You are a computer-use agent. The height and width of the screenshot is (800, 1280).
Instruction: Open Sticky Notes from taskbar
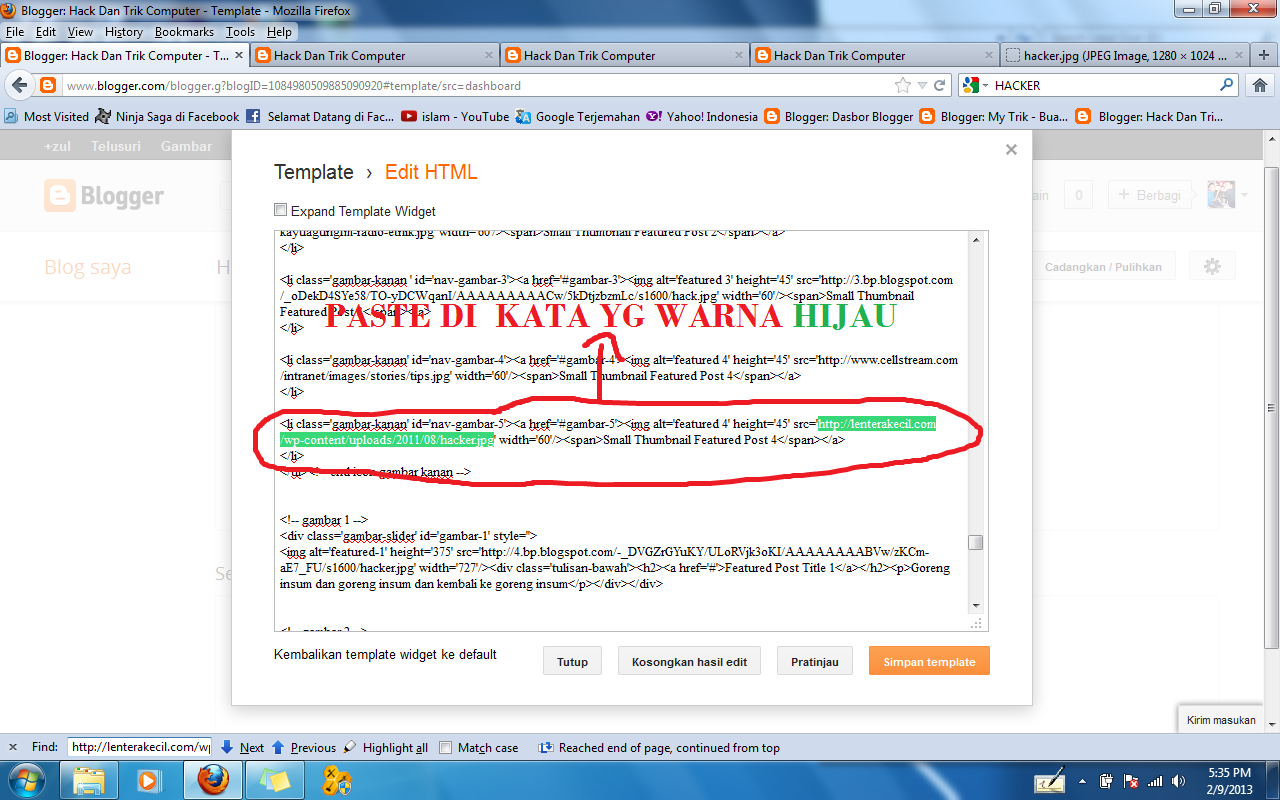tap(273, 780)
